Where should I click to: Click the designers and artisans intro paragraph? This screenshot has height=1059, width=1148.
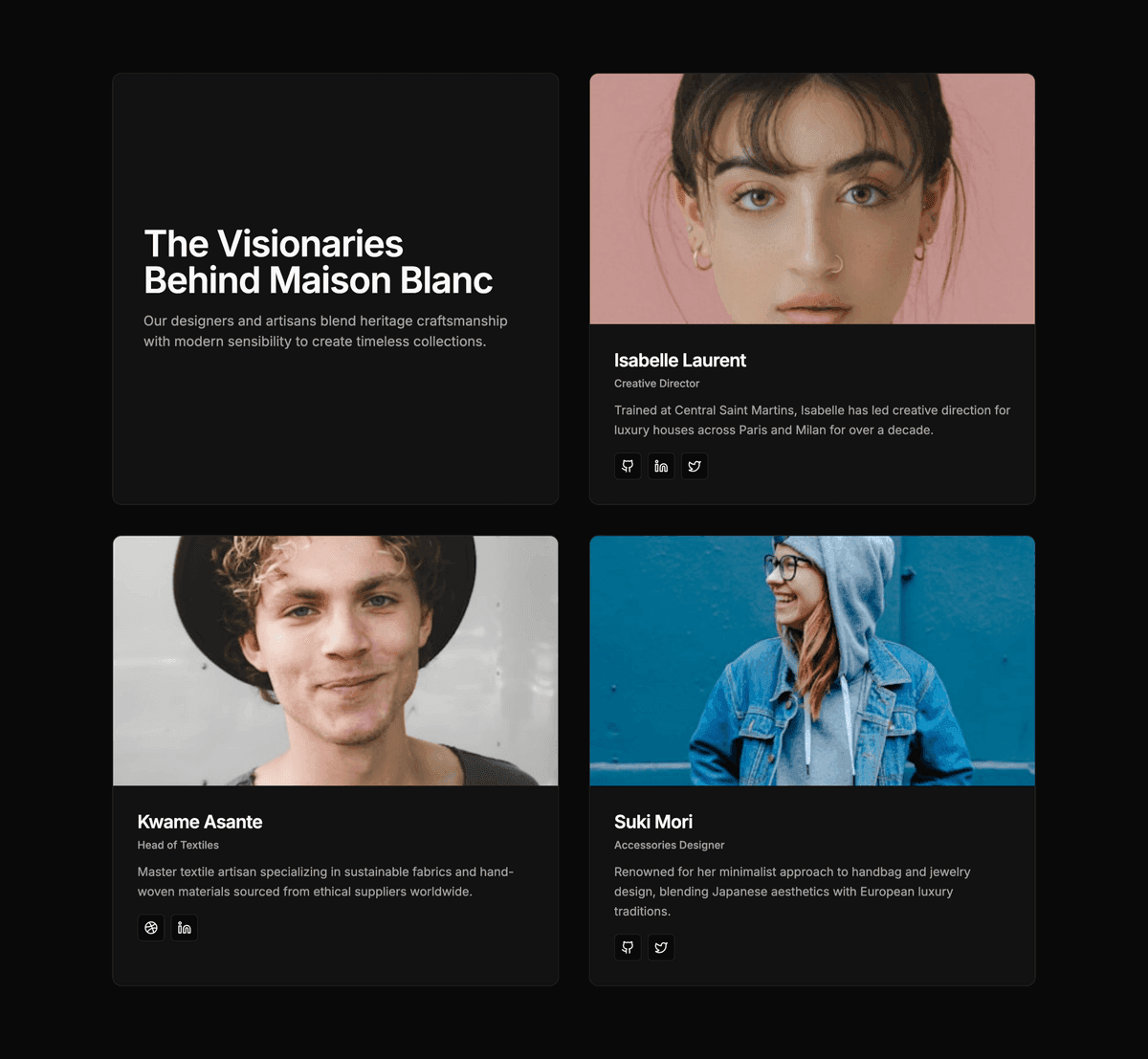(325, 331)
